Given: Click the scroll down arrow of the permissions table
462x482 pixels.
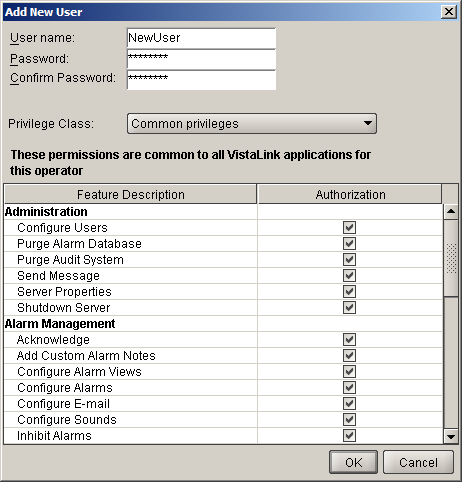Looking at the screenshot, I should [x=451, y=436].
